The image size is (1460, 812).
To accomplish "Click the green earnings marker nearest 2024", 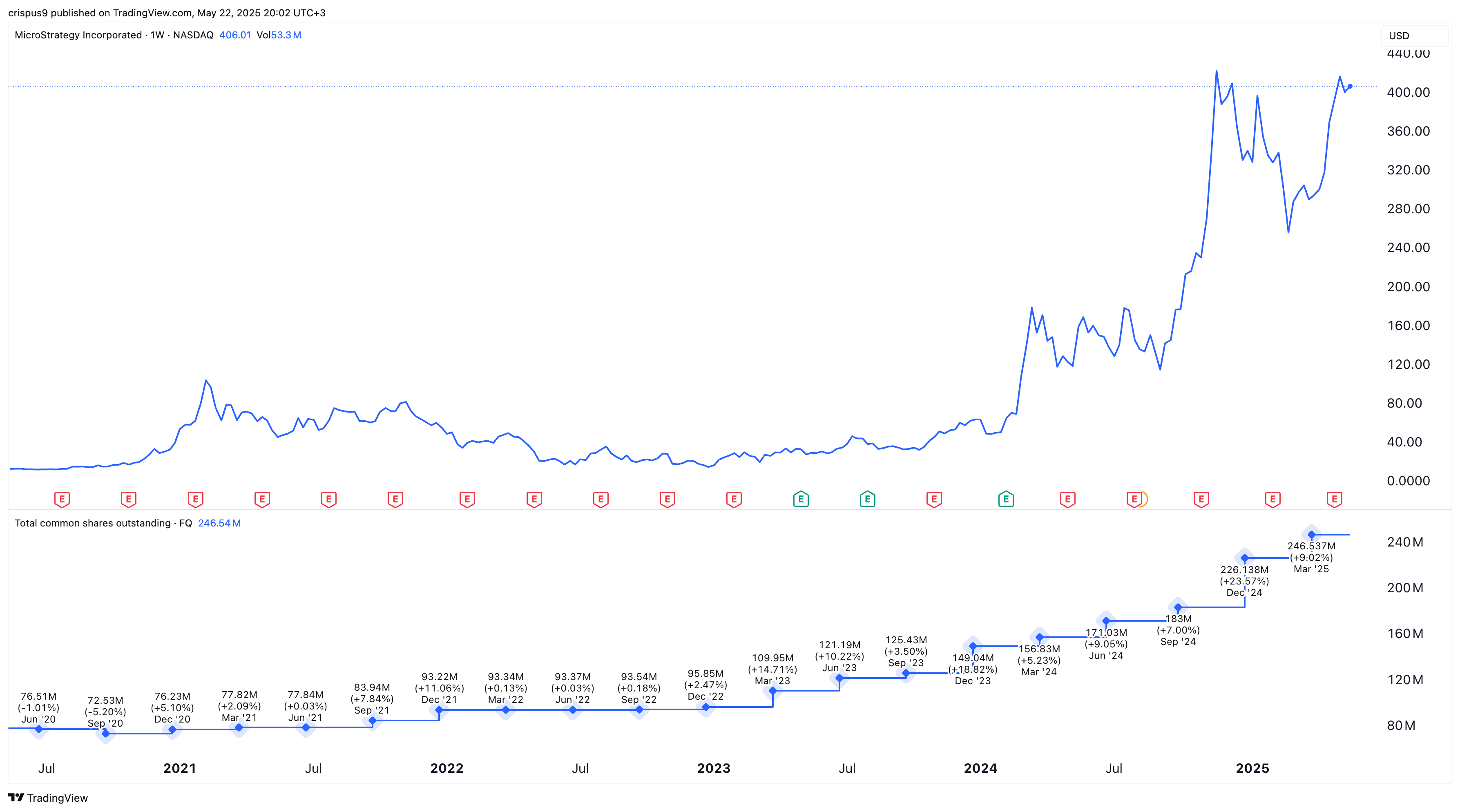I will 1006,499.
